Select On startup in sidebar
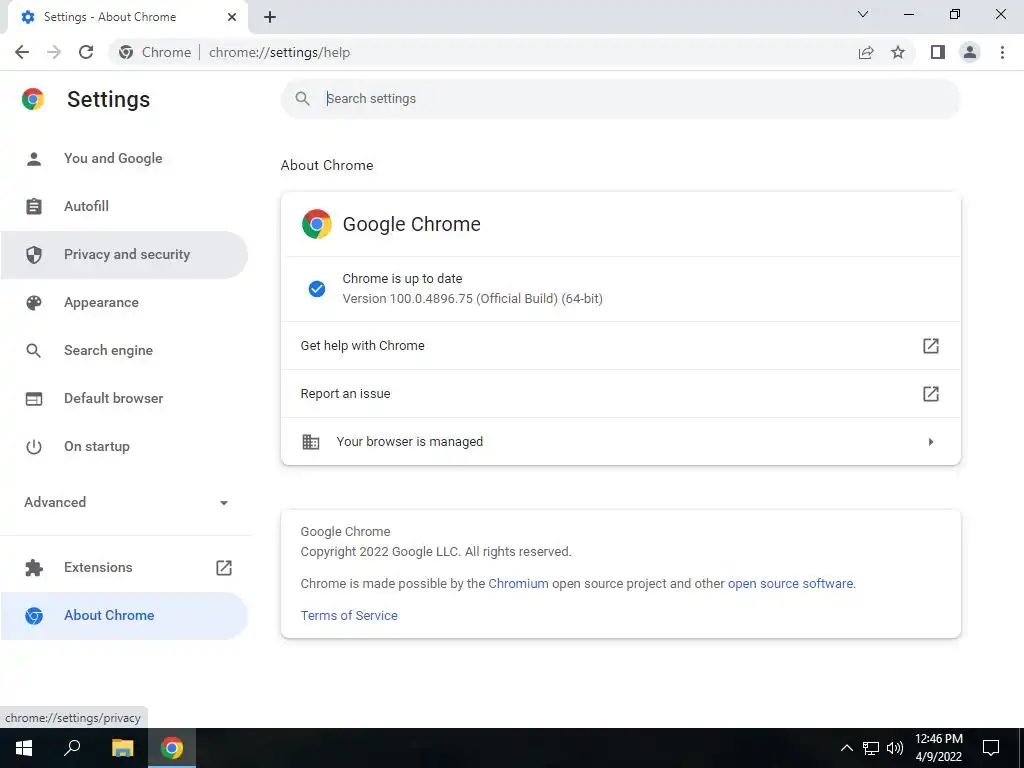Image resolution: width=1024 pixels, height=768 pixels. [x=124, y=447]
